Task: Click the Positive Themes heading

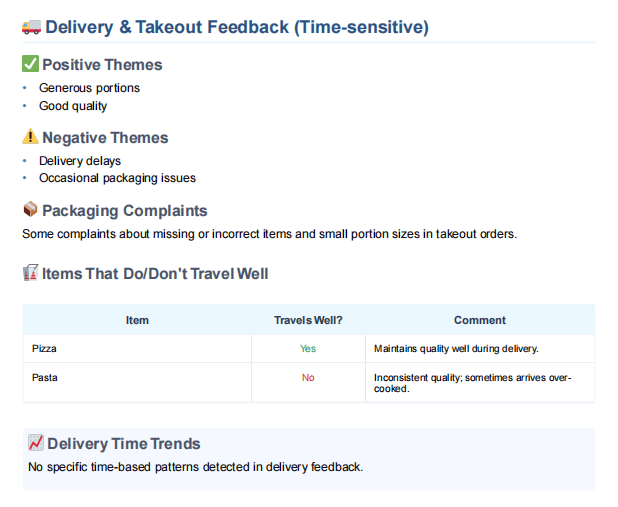Action: pyautogui.click(x=102, y=65)
